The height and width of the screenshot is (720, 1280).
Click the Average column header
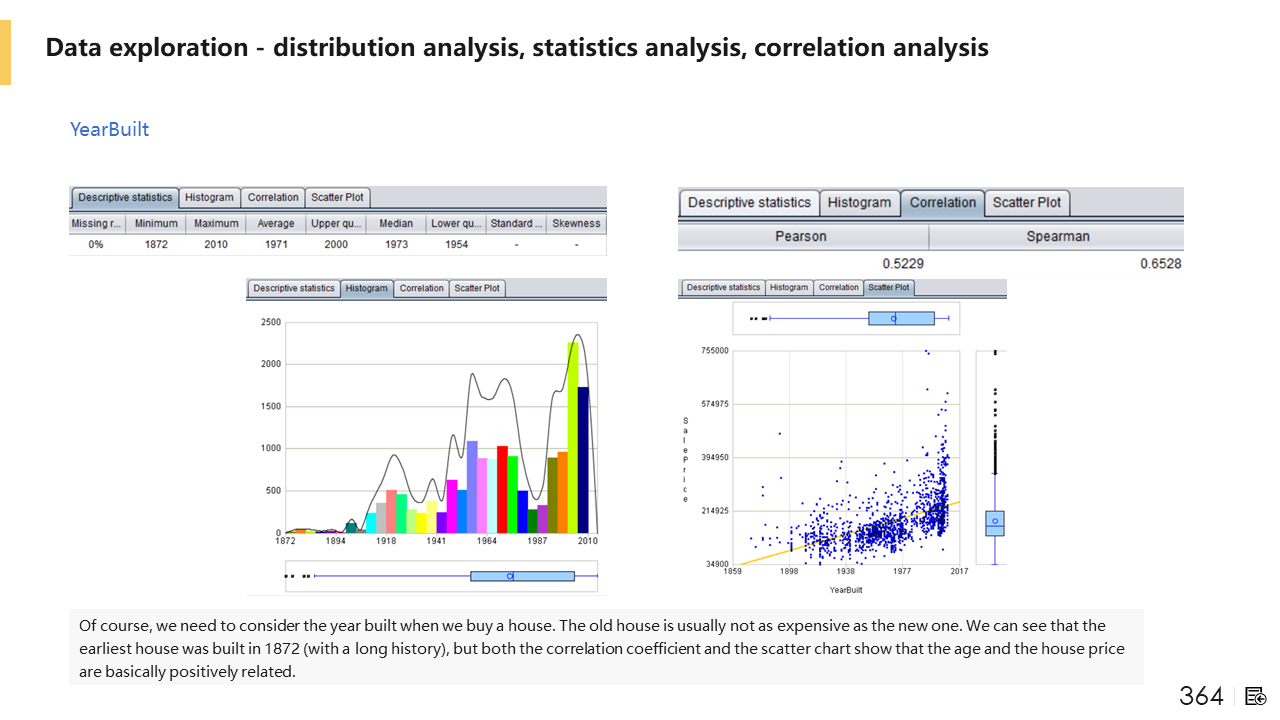(276, 224)
